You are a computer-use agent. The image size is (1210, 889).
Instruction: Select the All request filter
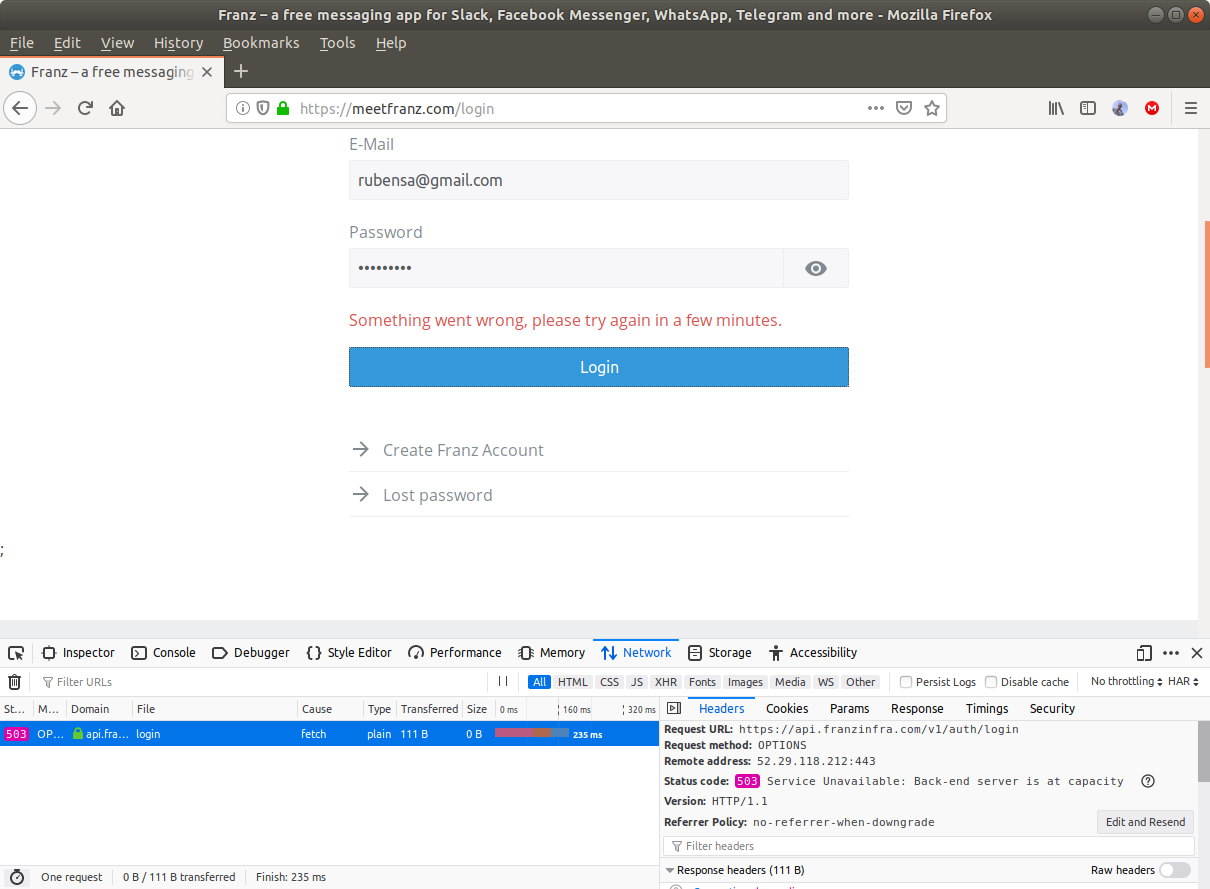point(540,682)
